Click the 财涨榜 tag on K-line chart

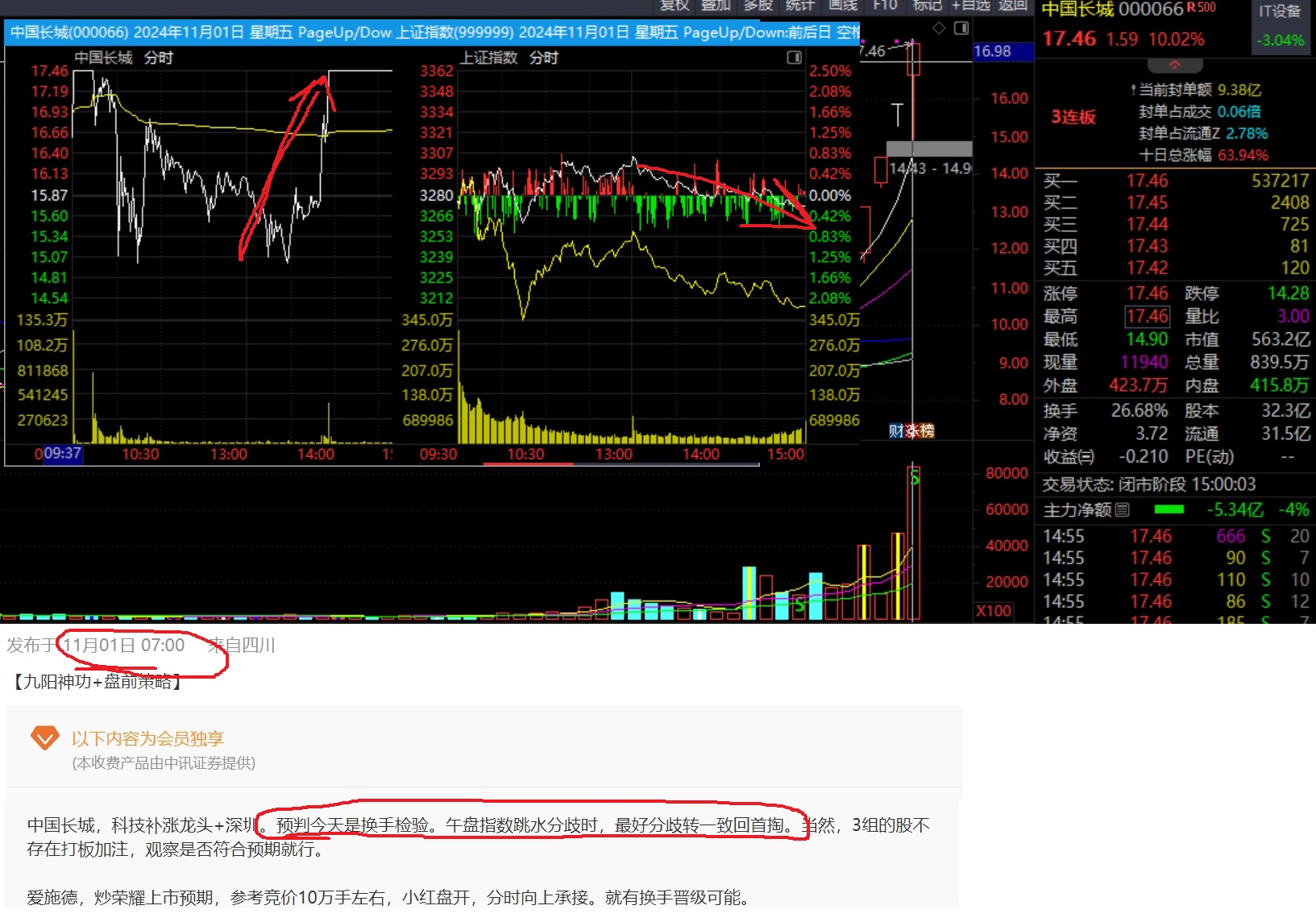(911, 430)
